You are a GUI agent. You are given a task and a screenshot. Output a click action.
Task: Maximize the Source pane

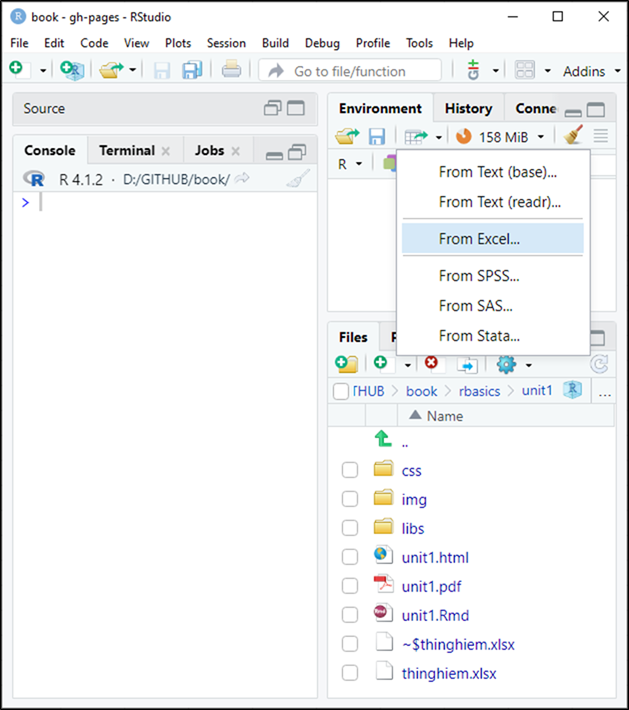click(296, 108)
